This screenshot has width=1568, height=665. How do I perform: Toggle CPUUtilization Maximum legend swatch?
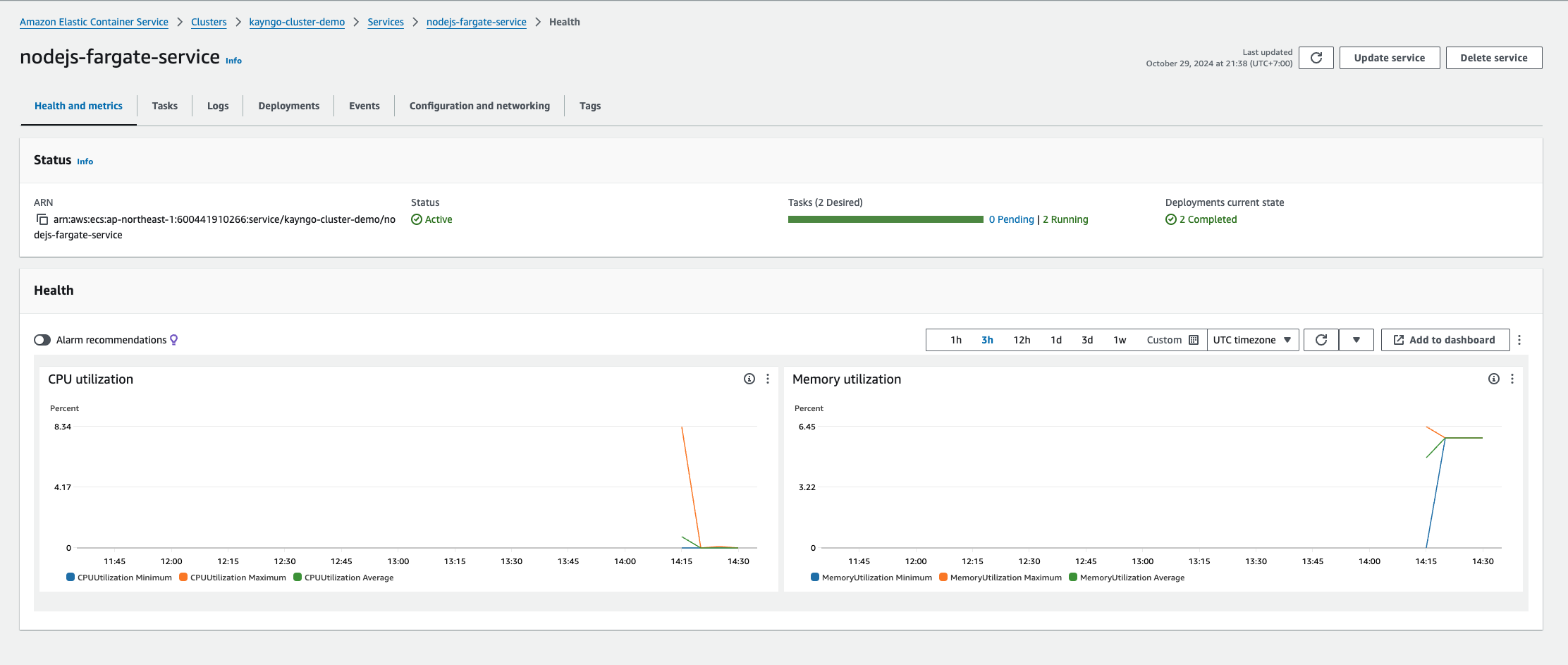[x=183, y=577]
